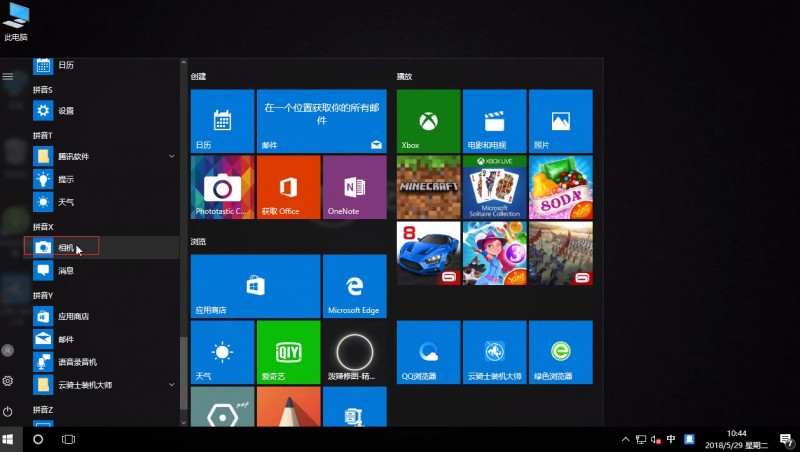This screenshot has height=452, width=800.
Task: Open the volume tray icon
Action: coord(656,439)
